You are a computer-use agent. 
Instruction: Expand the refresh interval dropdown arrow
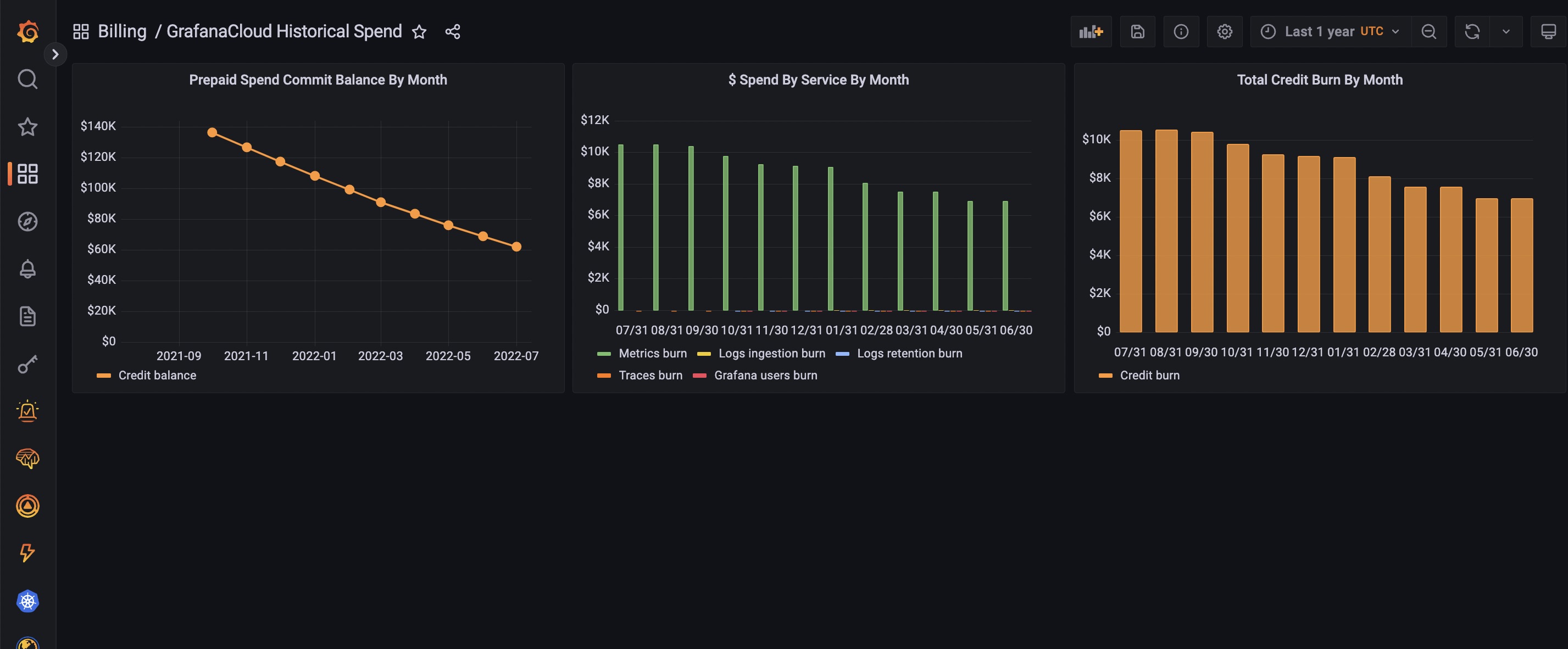1505,32
